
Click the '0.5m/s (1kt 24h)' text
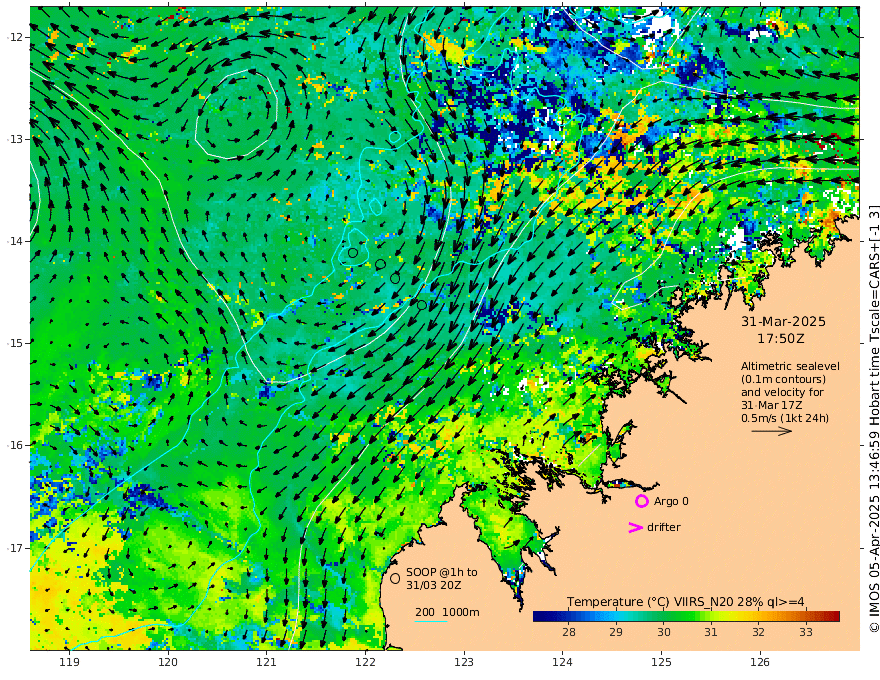click(x=785, y=418)
